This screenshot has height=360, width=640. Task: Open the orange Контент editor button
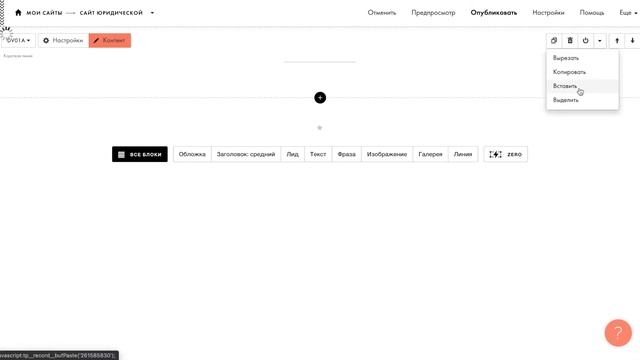pyautogui.click(x=110, y=40)
